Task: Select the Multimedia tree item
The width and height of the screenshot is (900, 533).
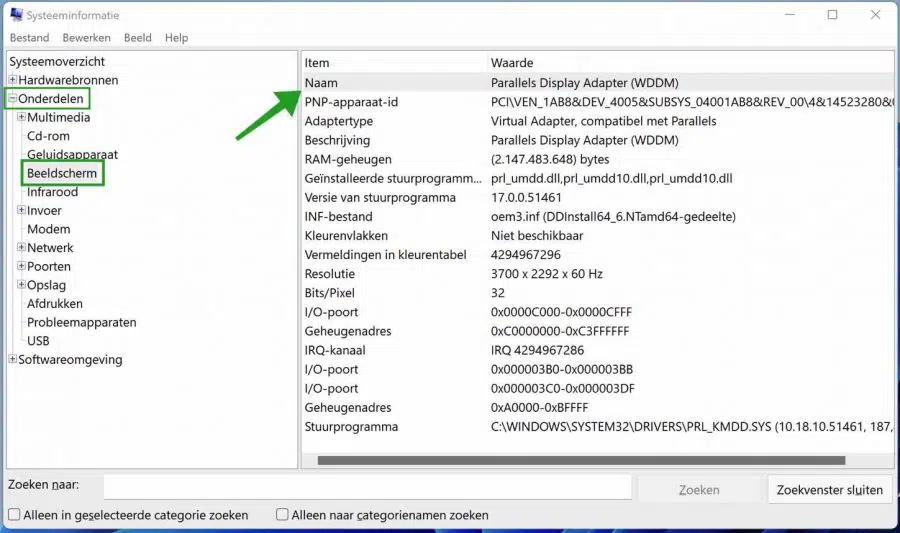Action: 59,117
